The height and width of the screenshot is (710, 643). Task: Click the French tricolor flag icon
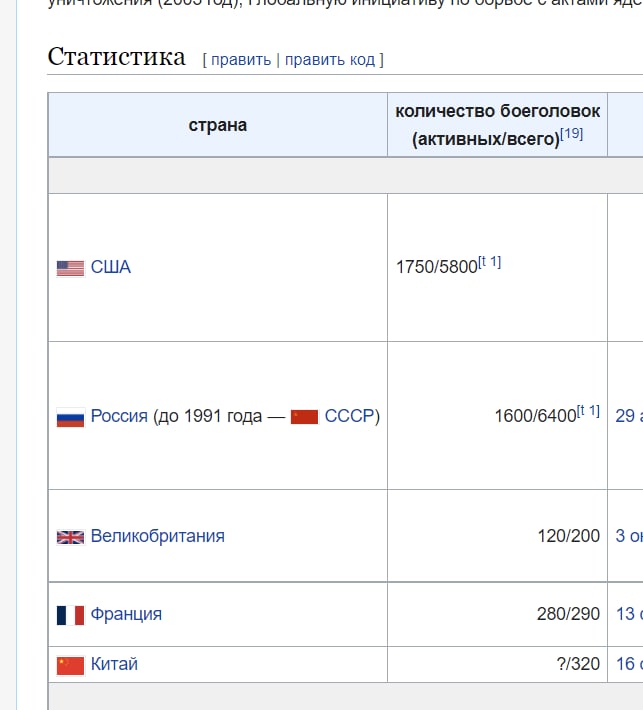[x=70, y=614]
